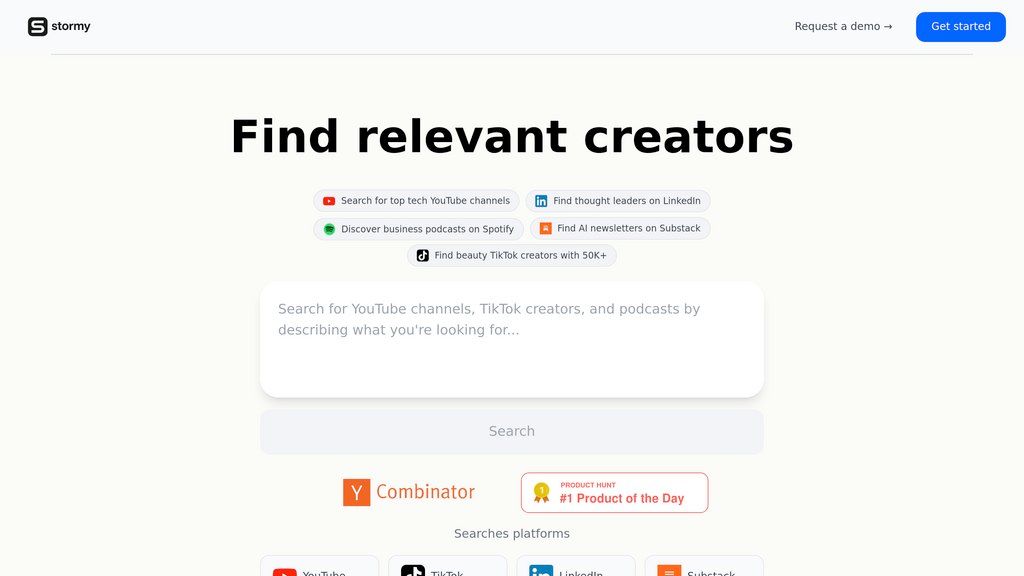Open the Request a demo link
This screenshot has width=1024, height=576.
843,26
